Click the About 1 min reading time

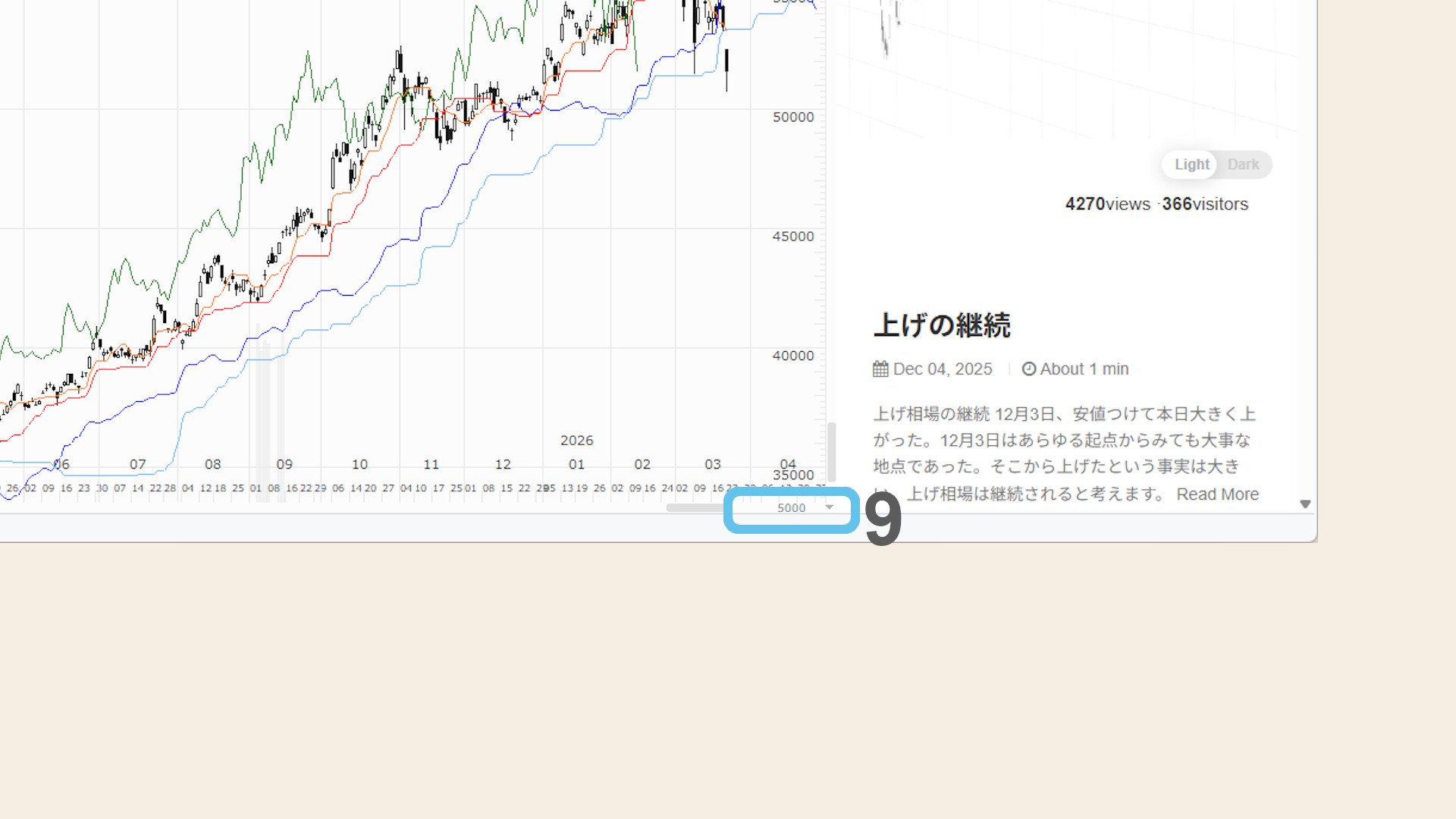coord(1084,369)
